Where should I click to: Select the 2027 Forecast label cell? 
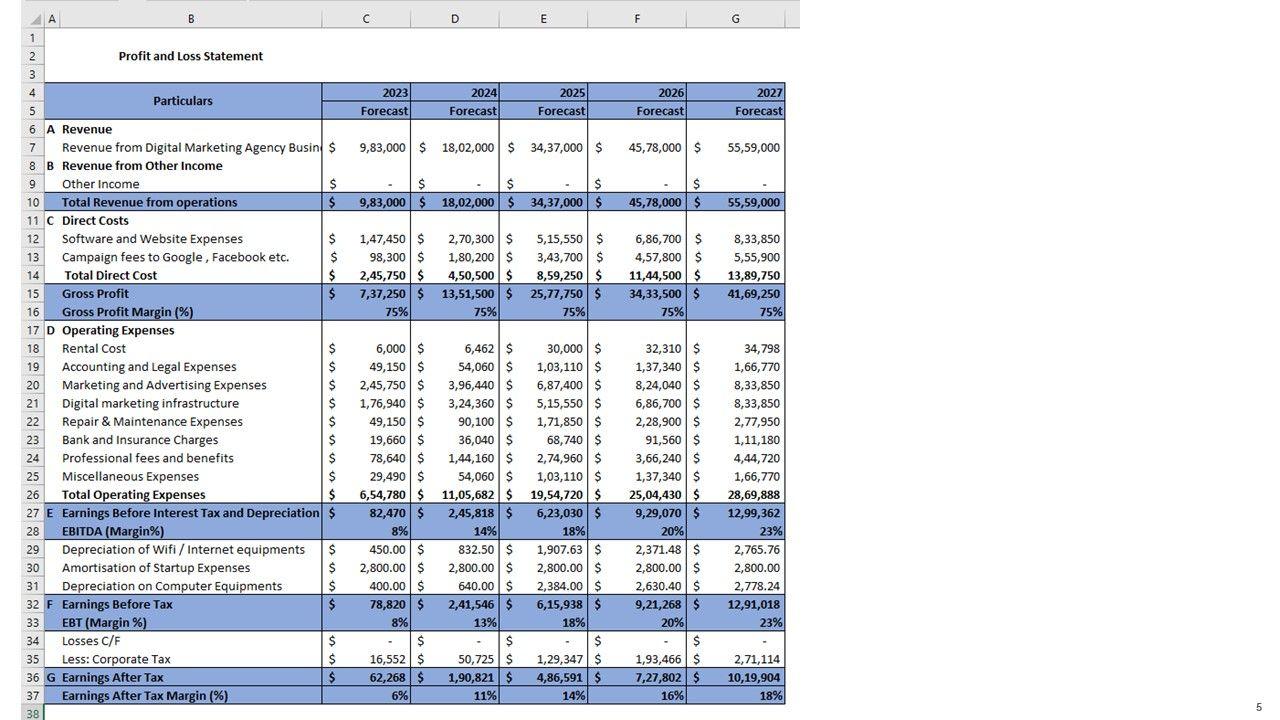[x=735, y=111]
